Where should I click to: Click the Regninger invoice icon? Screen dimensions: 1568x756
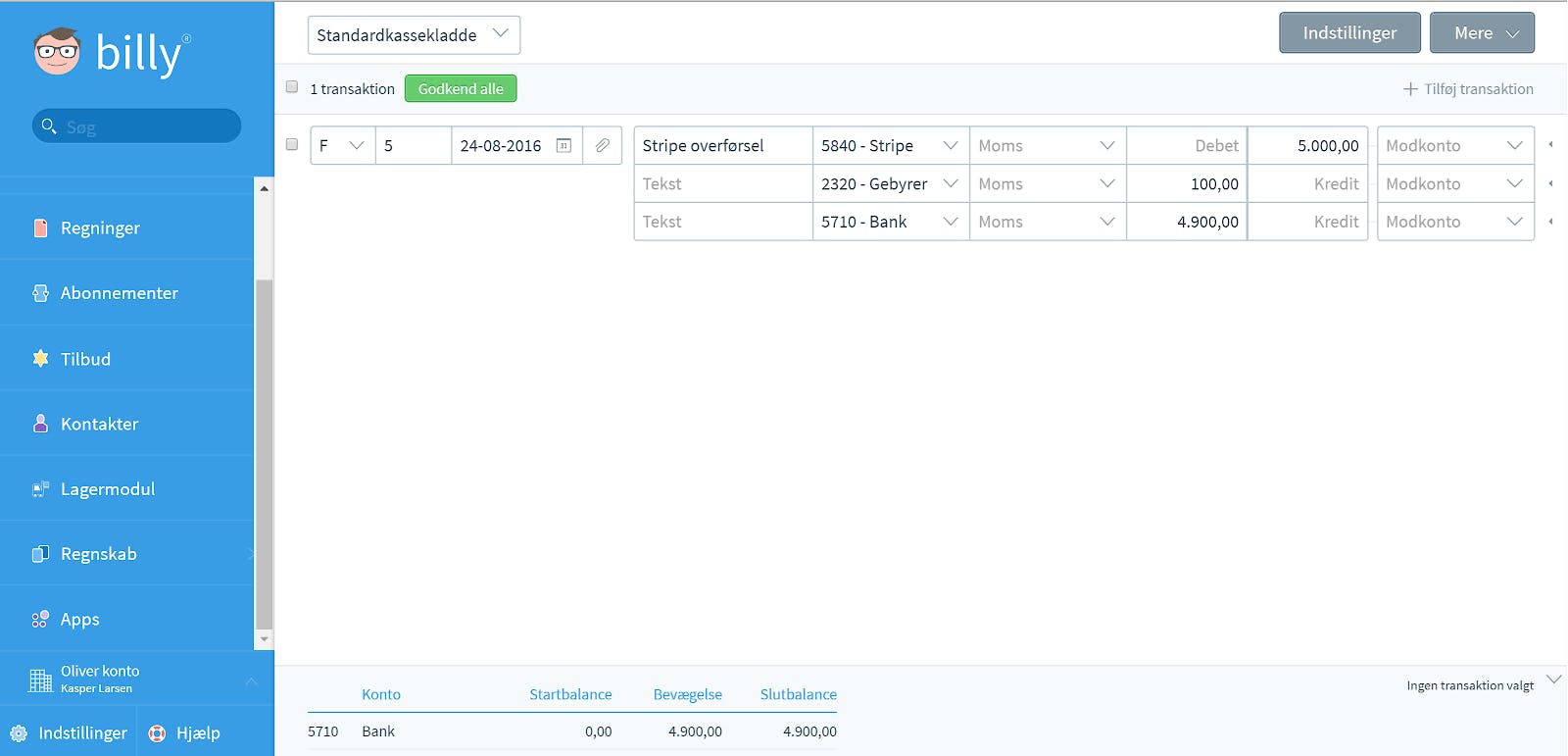40,227
